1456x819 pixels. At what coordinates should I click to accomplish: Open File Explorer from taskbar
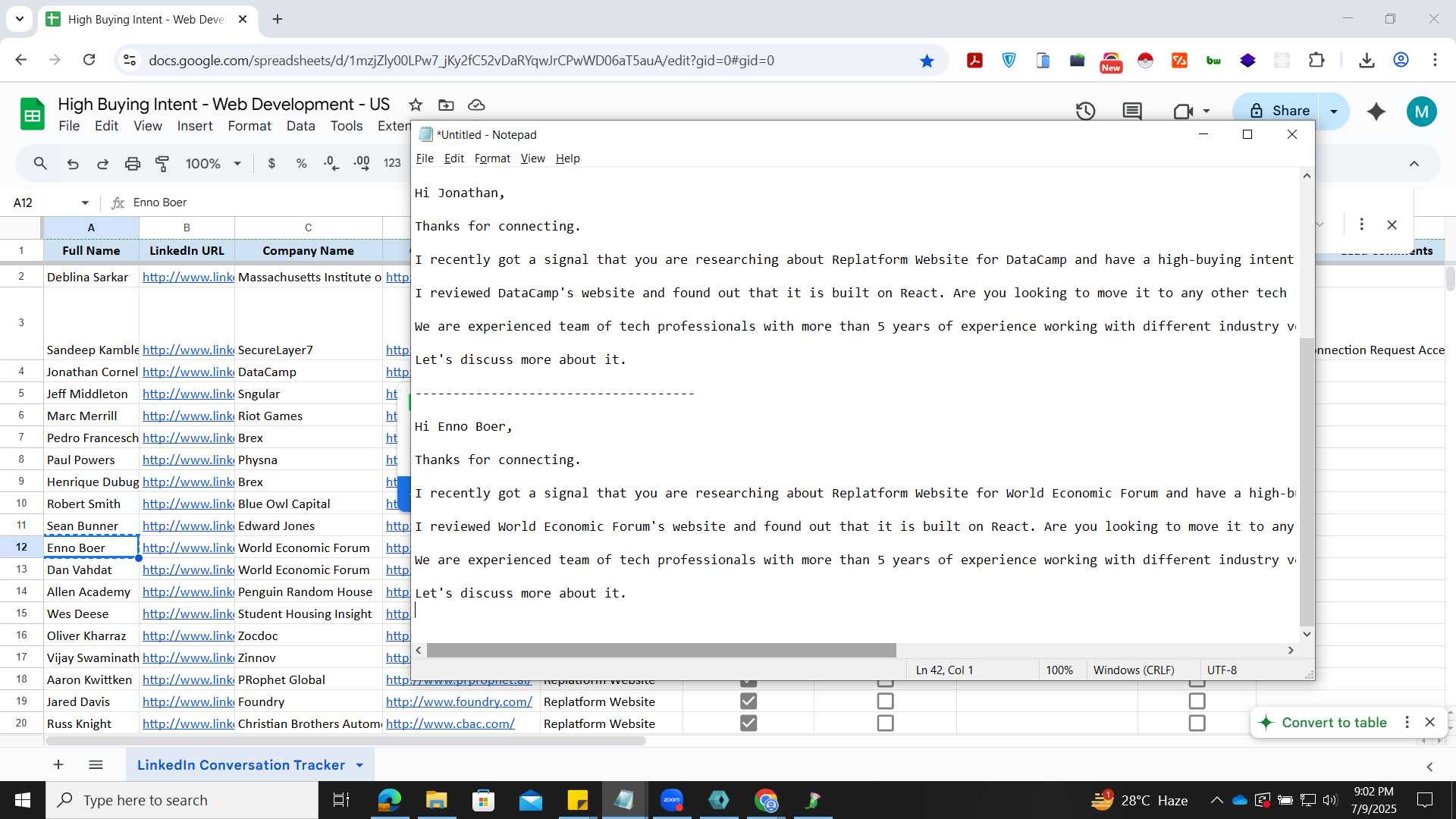(437, 800)
